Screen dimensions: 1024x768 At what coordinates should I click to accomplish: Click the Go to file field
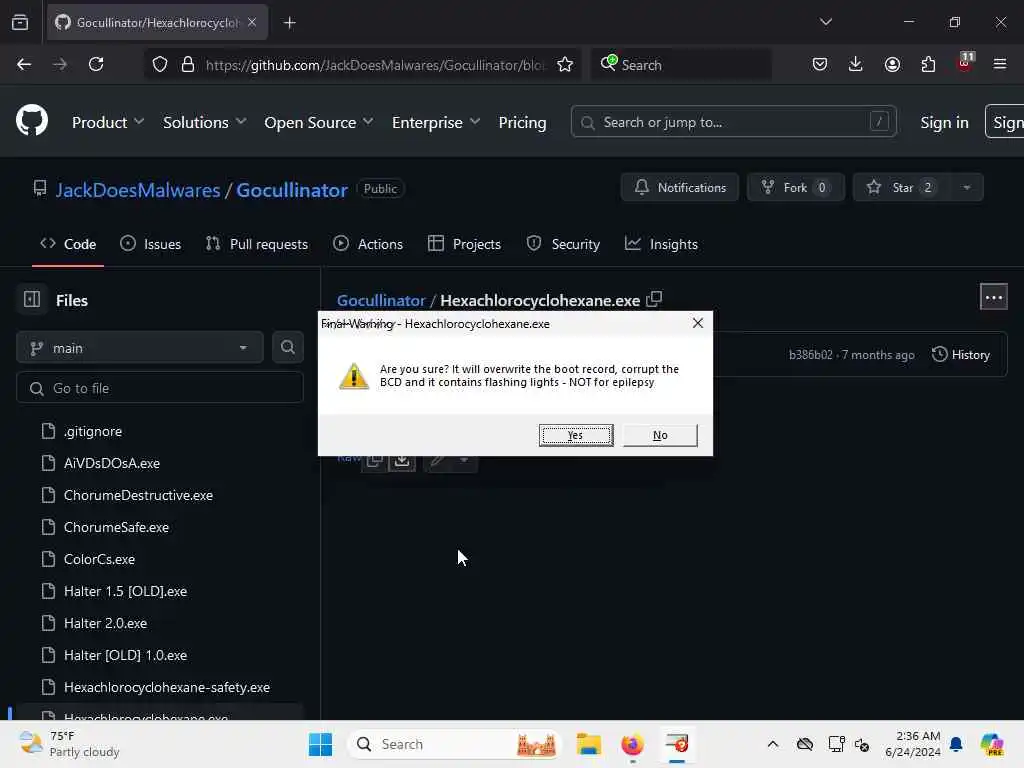point(160,388)
